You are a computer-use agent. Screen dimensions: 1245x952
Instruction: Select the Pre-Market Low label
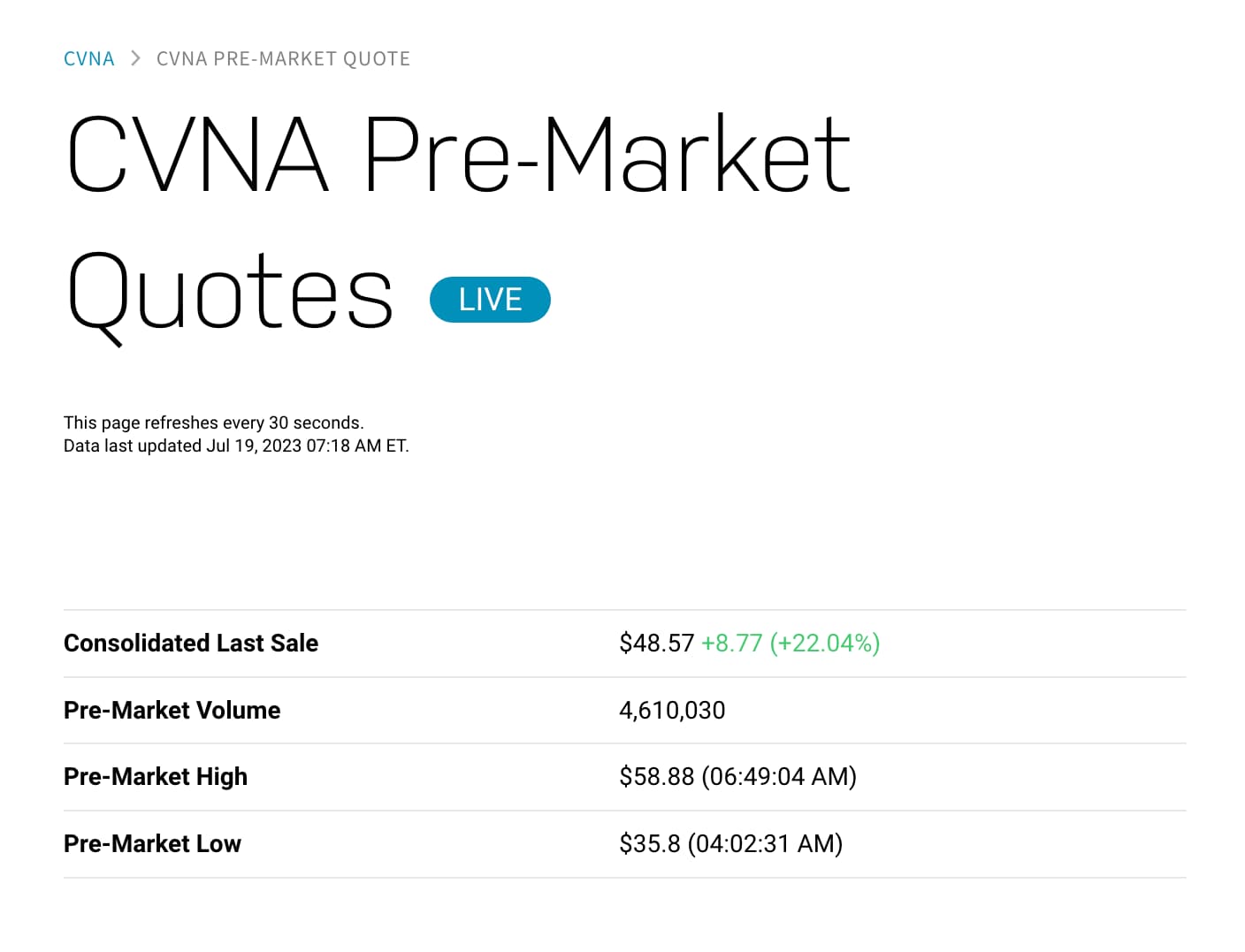pos(152,843)
